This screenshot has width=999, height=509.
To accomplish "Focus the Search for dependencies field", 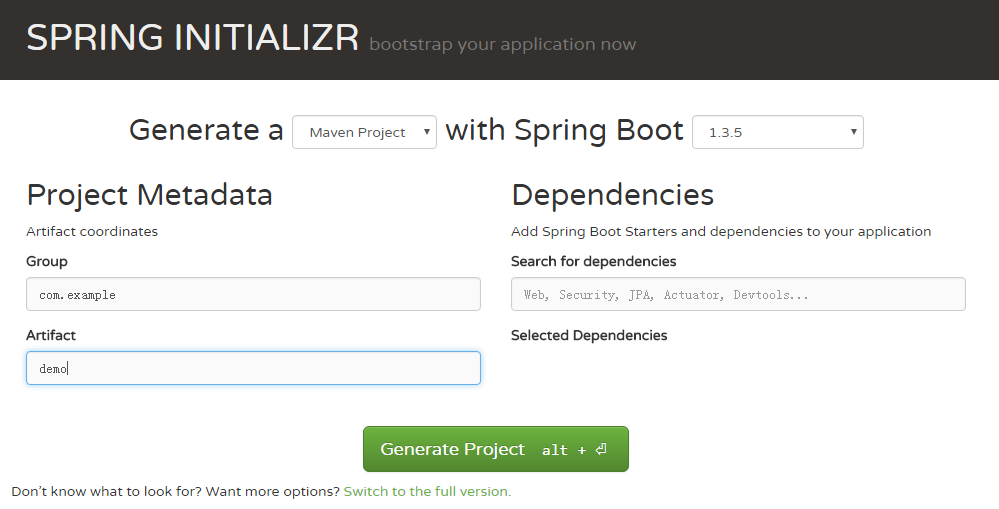I will 738,294.
